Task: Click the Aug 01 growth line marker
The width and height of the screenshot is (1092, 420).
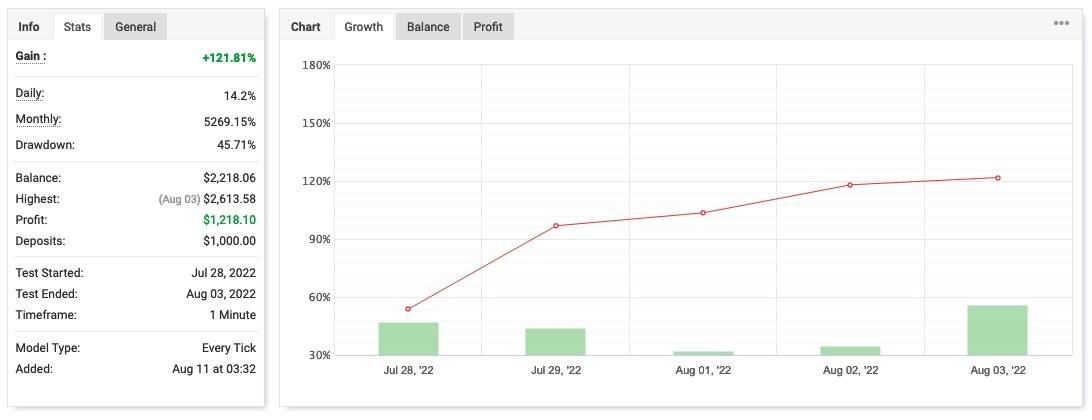Action: (703, 212)
